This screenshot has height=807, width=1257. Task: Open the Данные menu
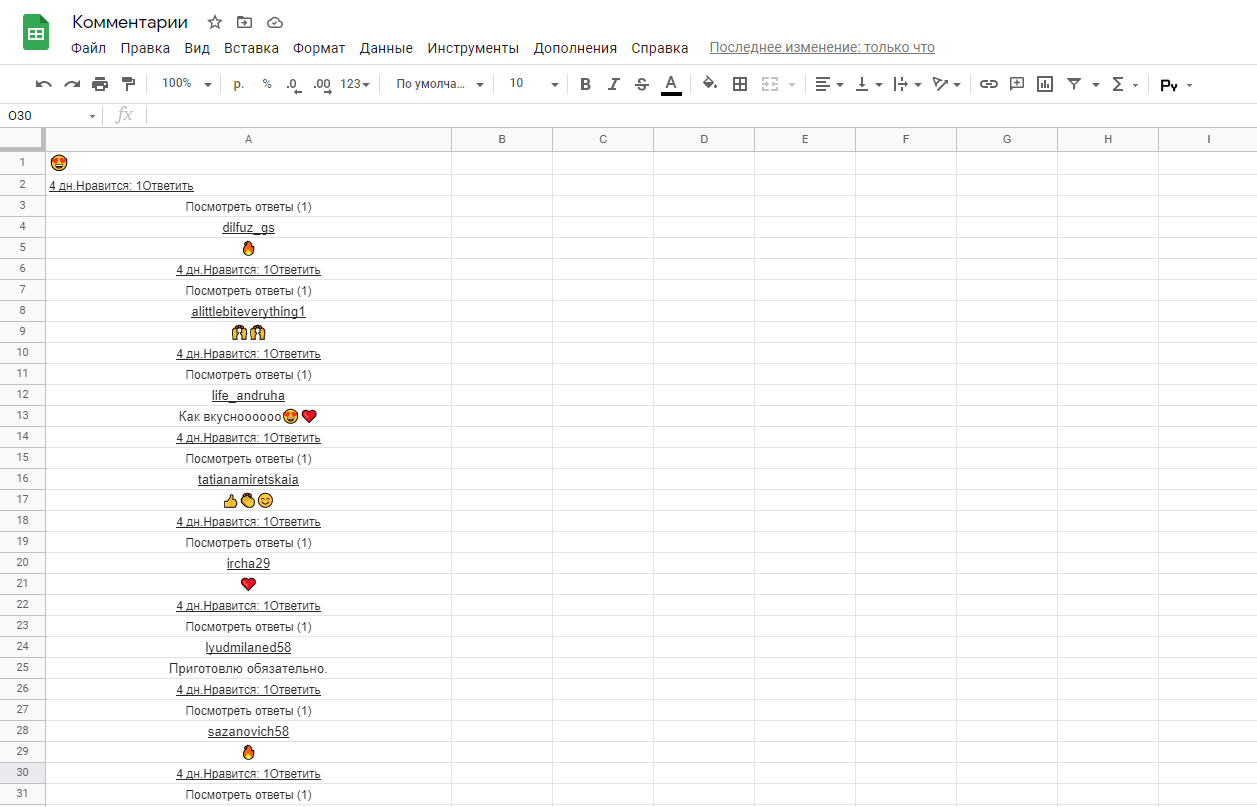point(386,48)
